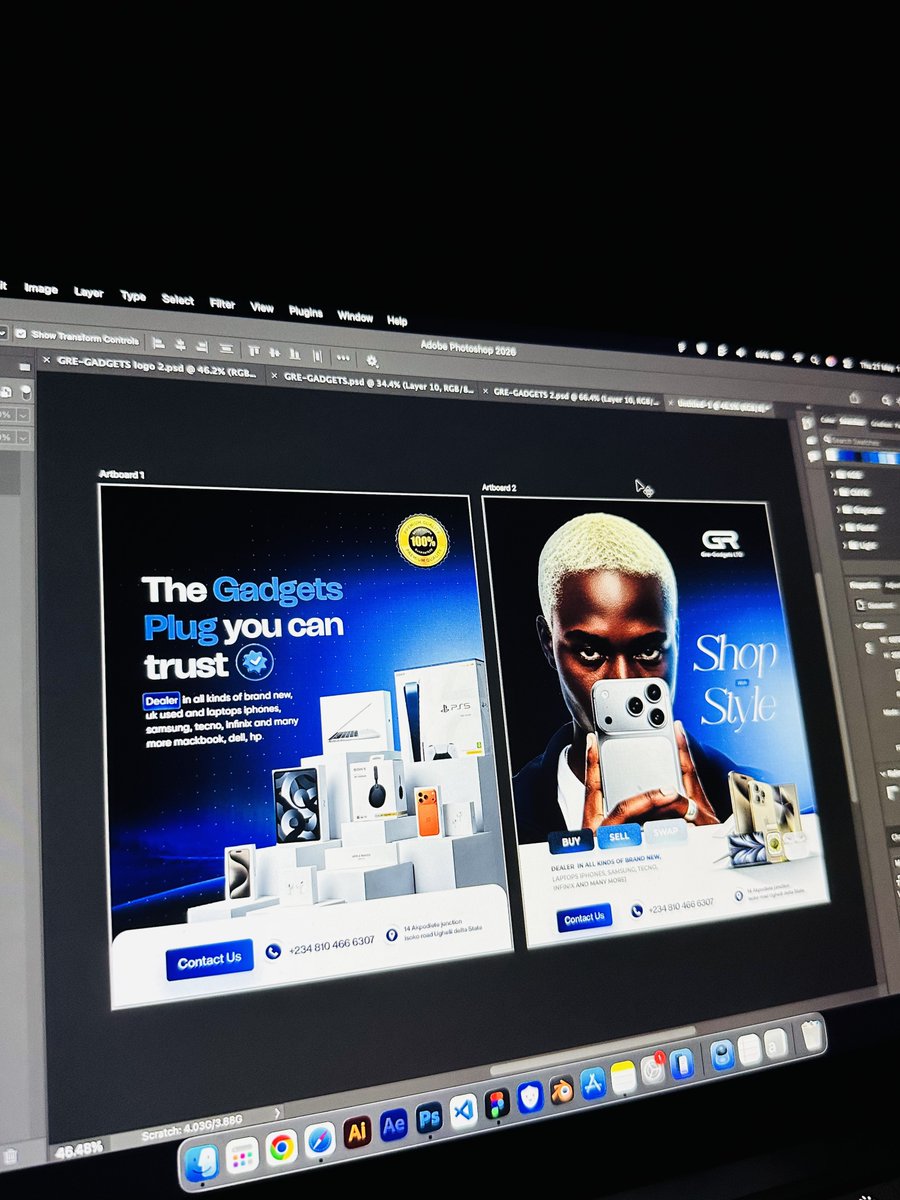This screenshot has width=900, height=1200.
Task: Open the Help menu
Action: 397,321
